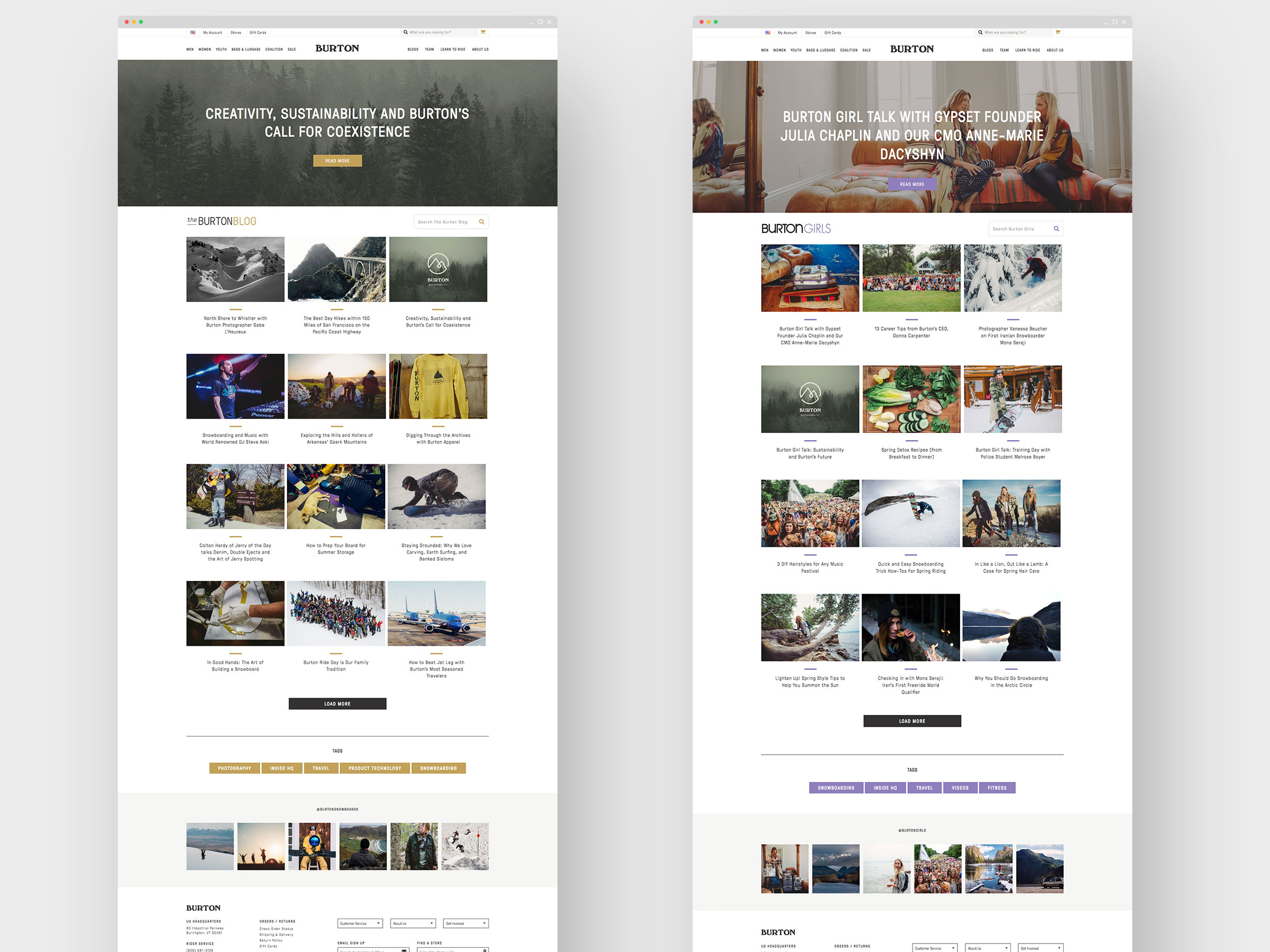Image resolution: width=1270 pixels, height=952 pixels.
Task: Click LOAD MORE in the Burton Blog window
Action: tap(337, 703)
